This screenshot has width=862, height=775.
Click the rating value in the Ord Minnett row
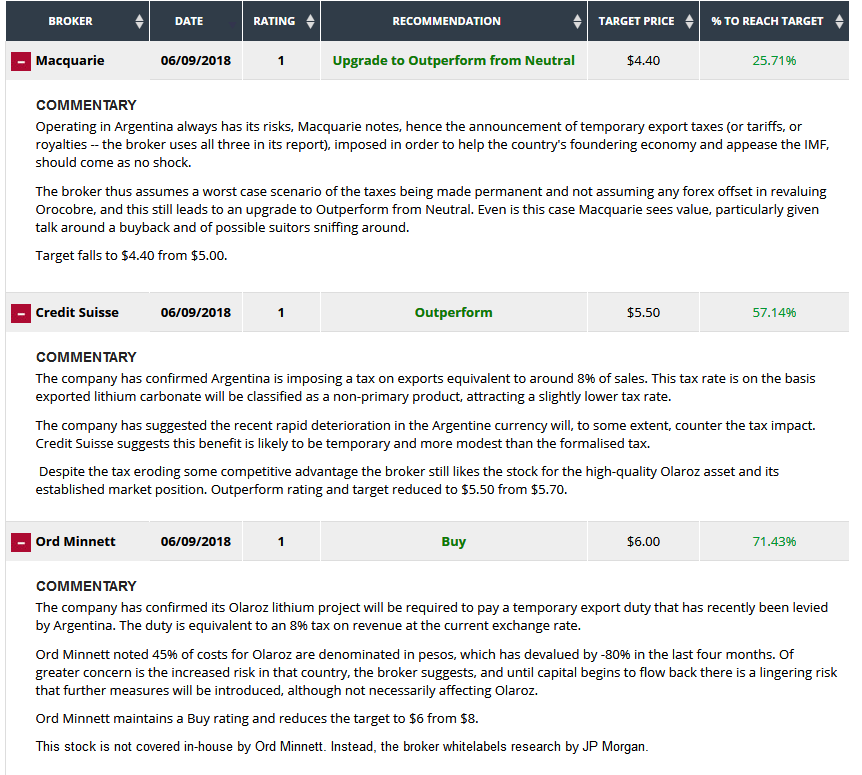[x=281, y=541]
